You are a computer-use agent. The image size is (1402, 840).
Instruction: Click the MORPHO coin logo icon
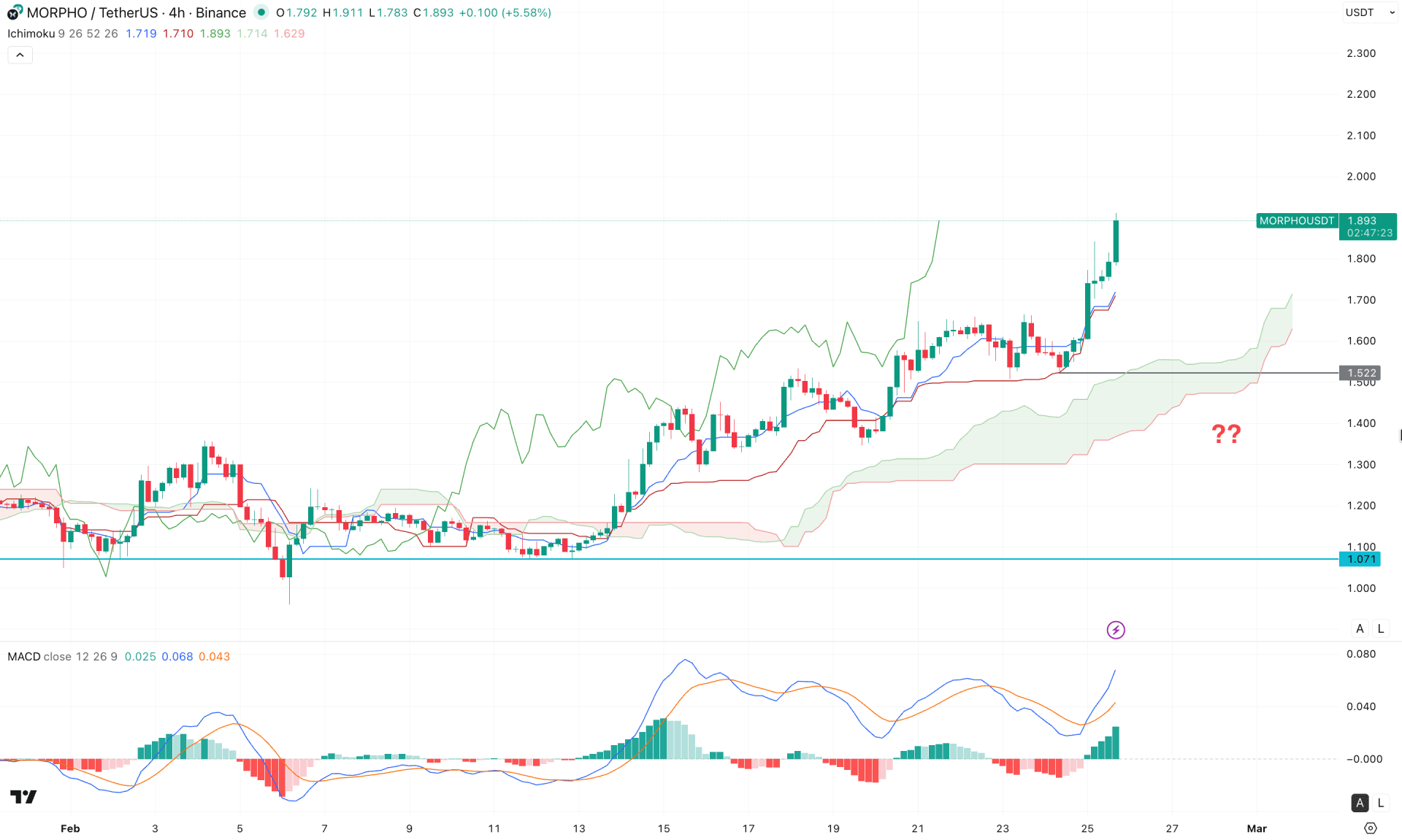13,12
